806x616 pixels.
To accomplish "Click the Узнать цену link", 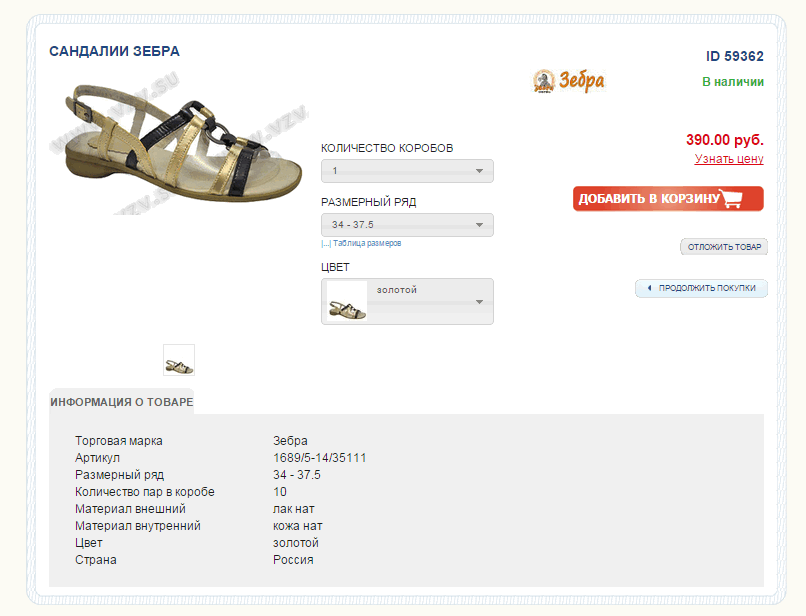I will 729,159.
